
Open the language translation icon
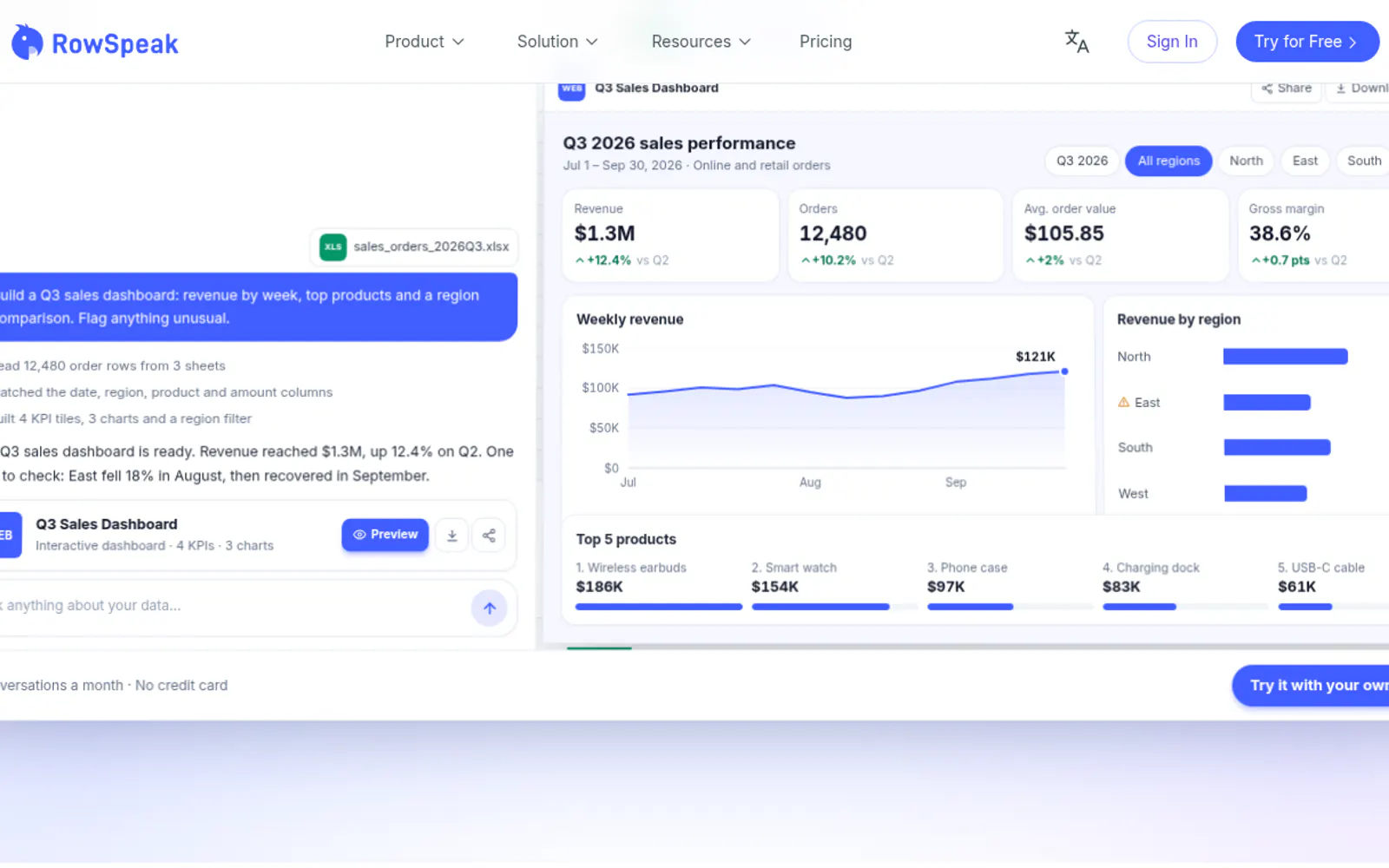point(1076,42)
